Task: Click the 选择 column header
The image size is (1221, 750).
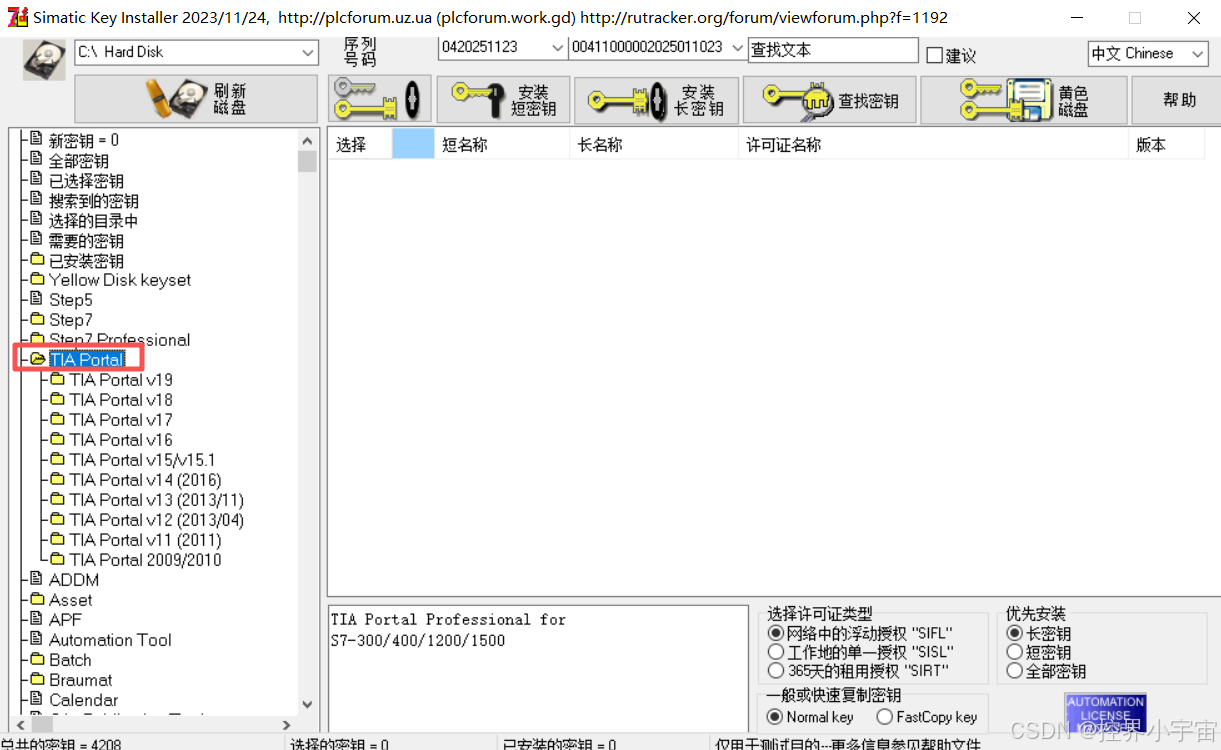Action: coord(360,145)
